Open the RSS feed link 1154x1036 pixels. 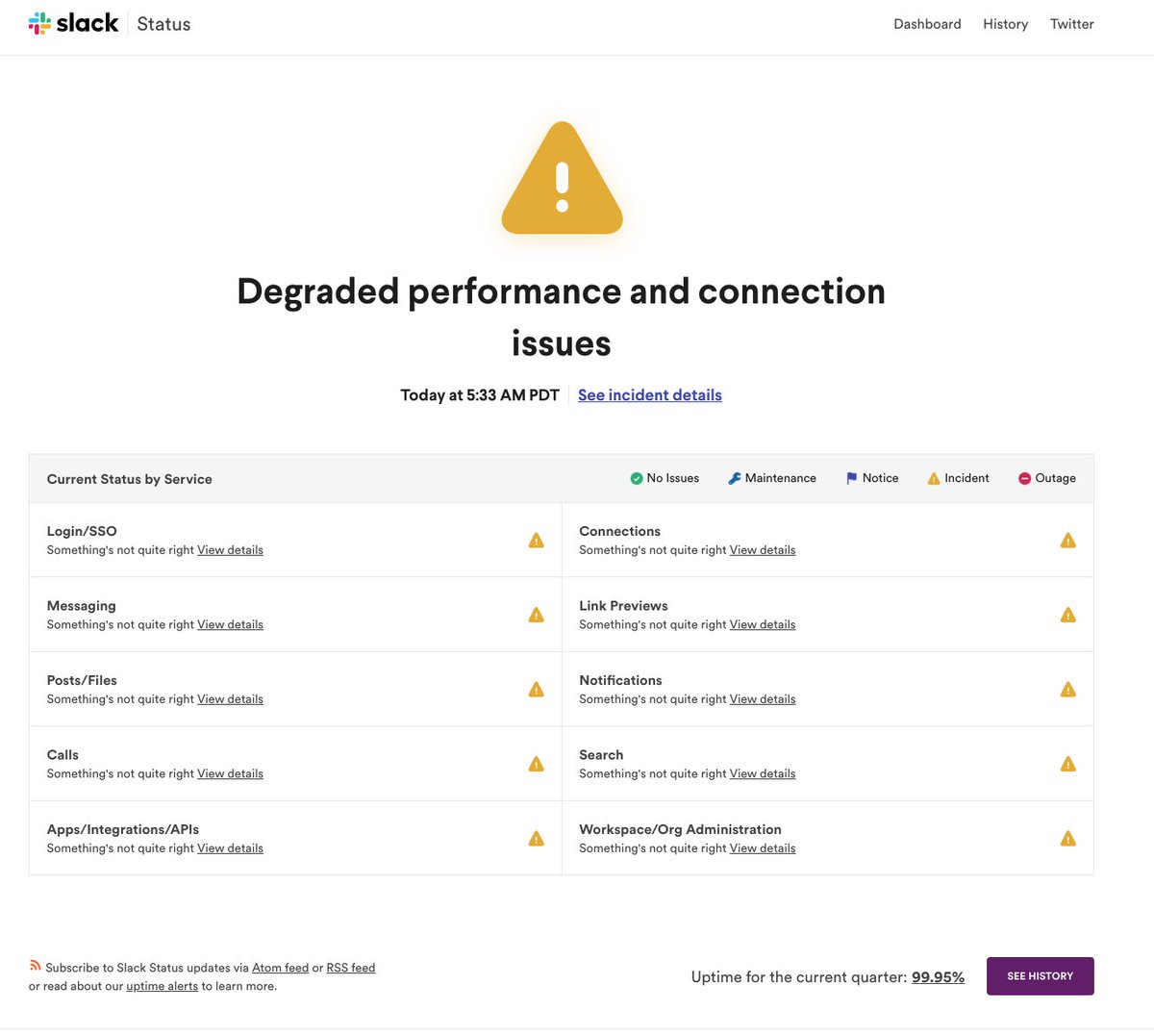351,968
